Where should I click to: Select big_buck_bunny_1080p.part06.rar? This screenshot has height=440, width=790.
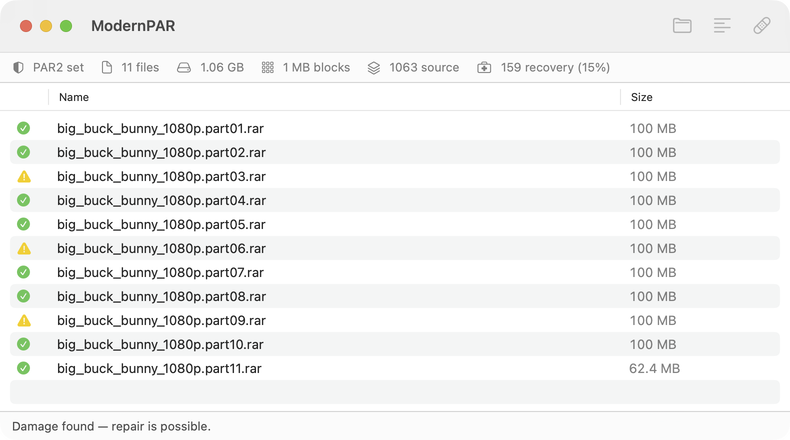tap(395, 248)
